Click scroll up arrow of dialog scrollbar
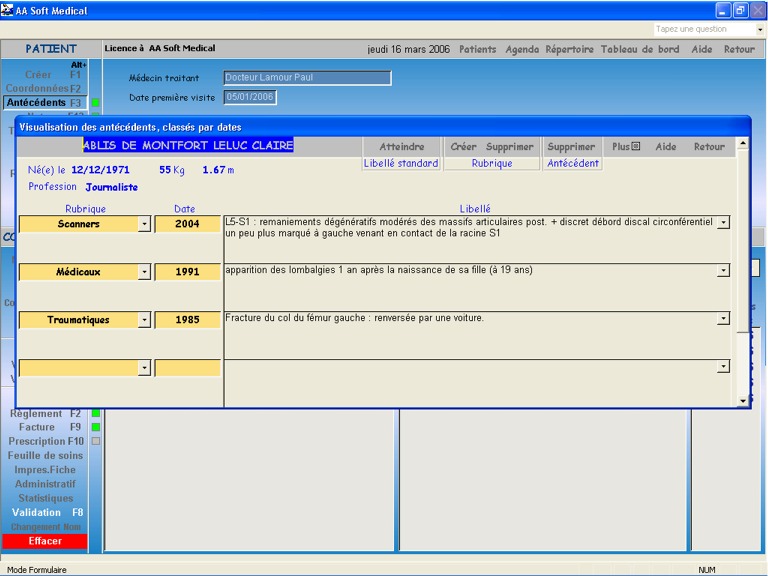768x576 pixels. tap(743, 143)
